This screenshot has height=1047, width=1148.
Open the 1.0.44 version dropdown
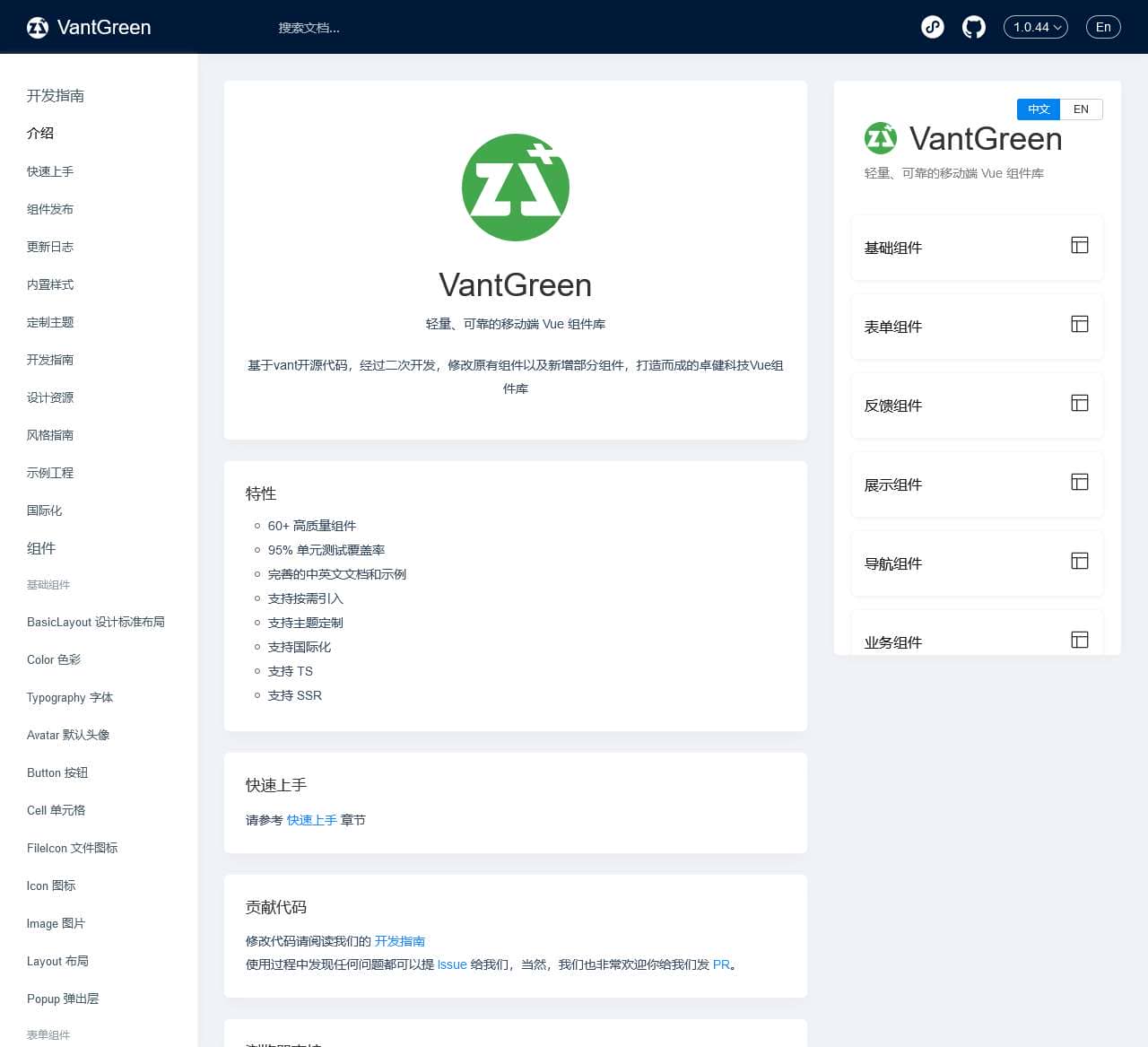click(x=1036, y=28)
